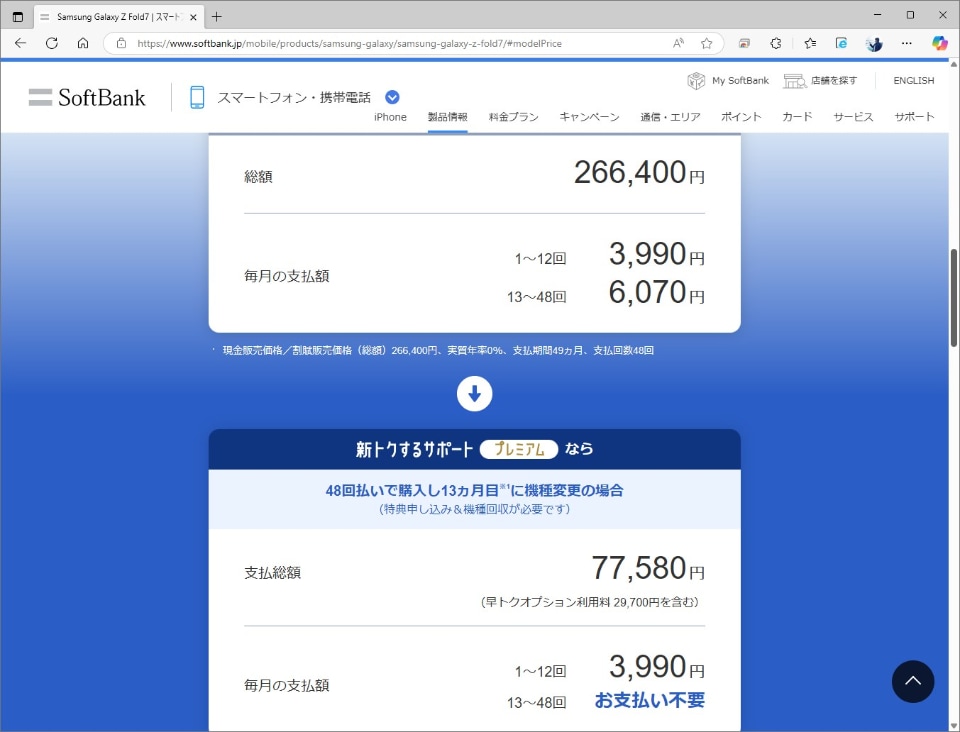The height and width of the screenshot is (732, 960).
Task: Go to the browser Home icon
Action: pos(83,43)
